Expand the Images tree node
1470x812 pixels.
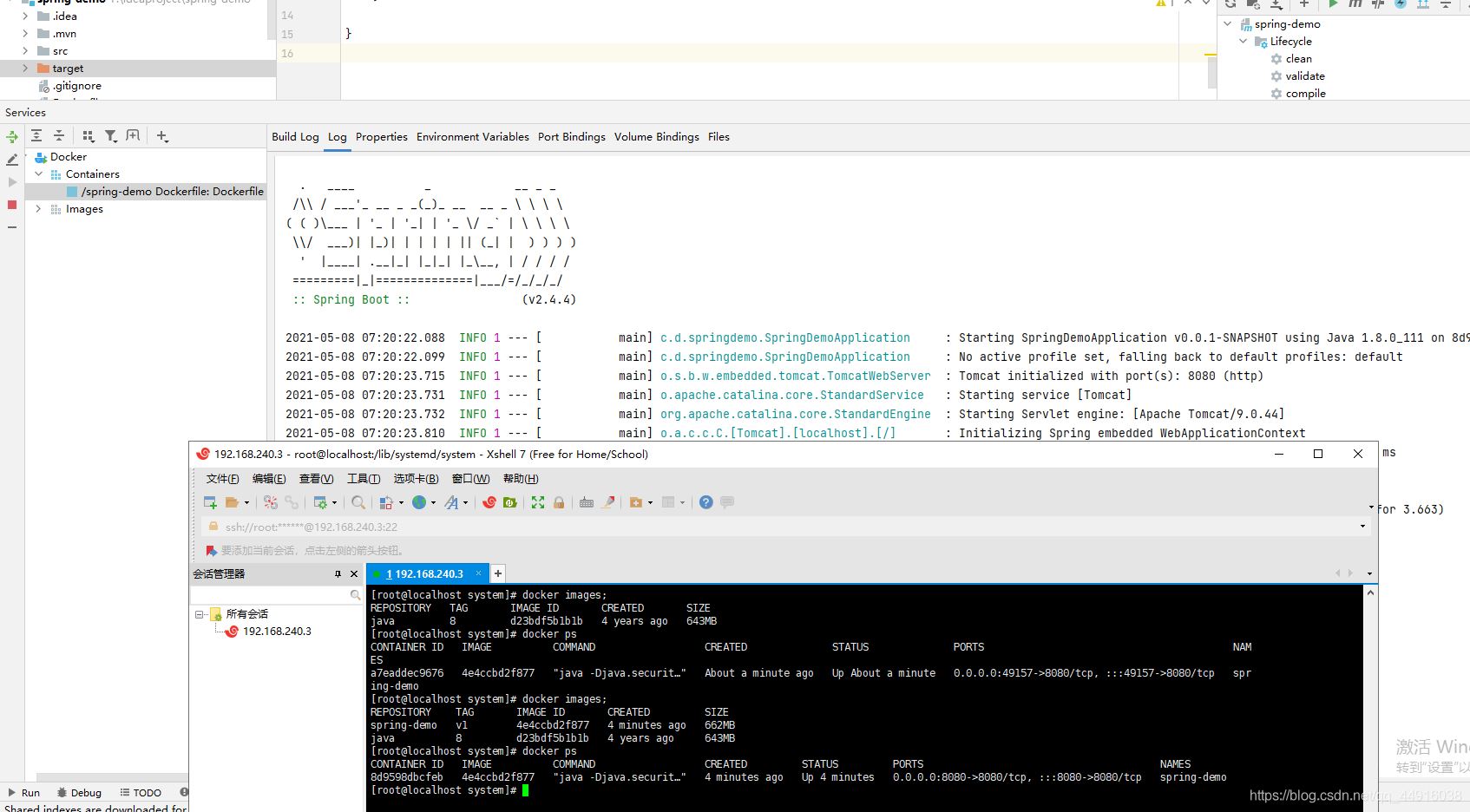[x=38, y=209]
